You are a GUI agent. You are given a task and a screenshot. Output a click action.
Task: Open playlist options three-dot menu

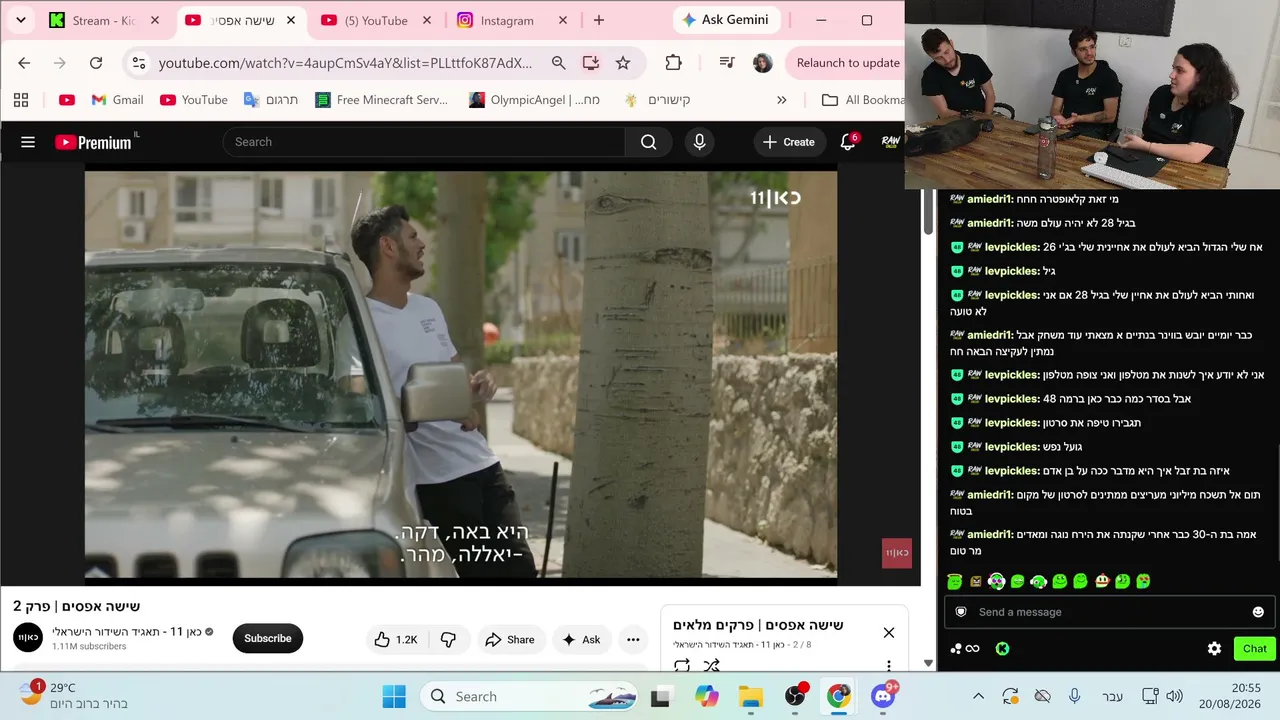[x=888, y=665]
